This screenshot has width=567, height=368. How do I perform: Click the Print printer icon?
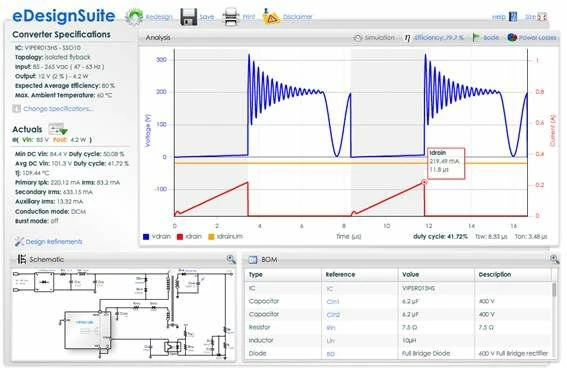(x=231, y=17)
